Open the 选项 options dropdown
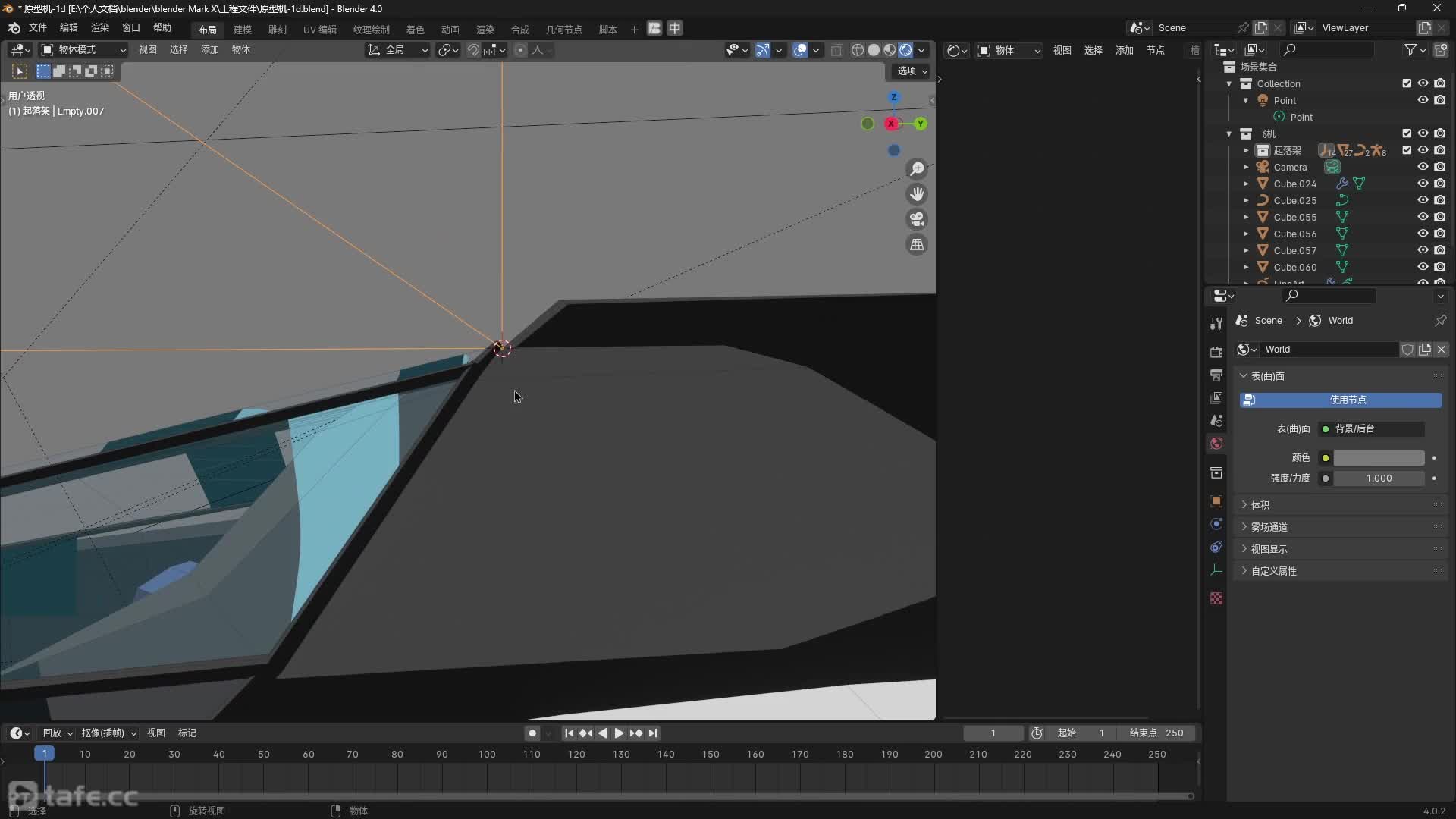The height and width of the screenshot is (819, 1456). pyautogui.click(x=912, y=71)
